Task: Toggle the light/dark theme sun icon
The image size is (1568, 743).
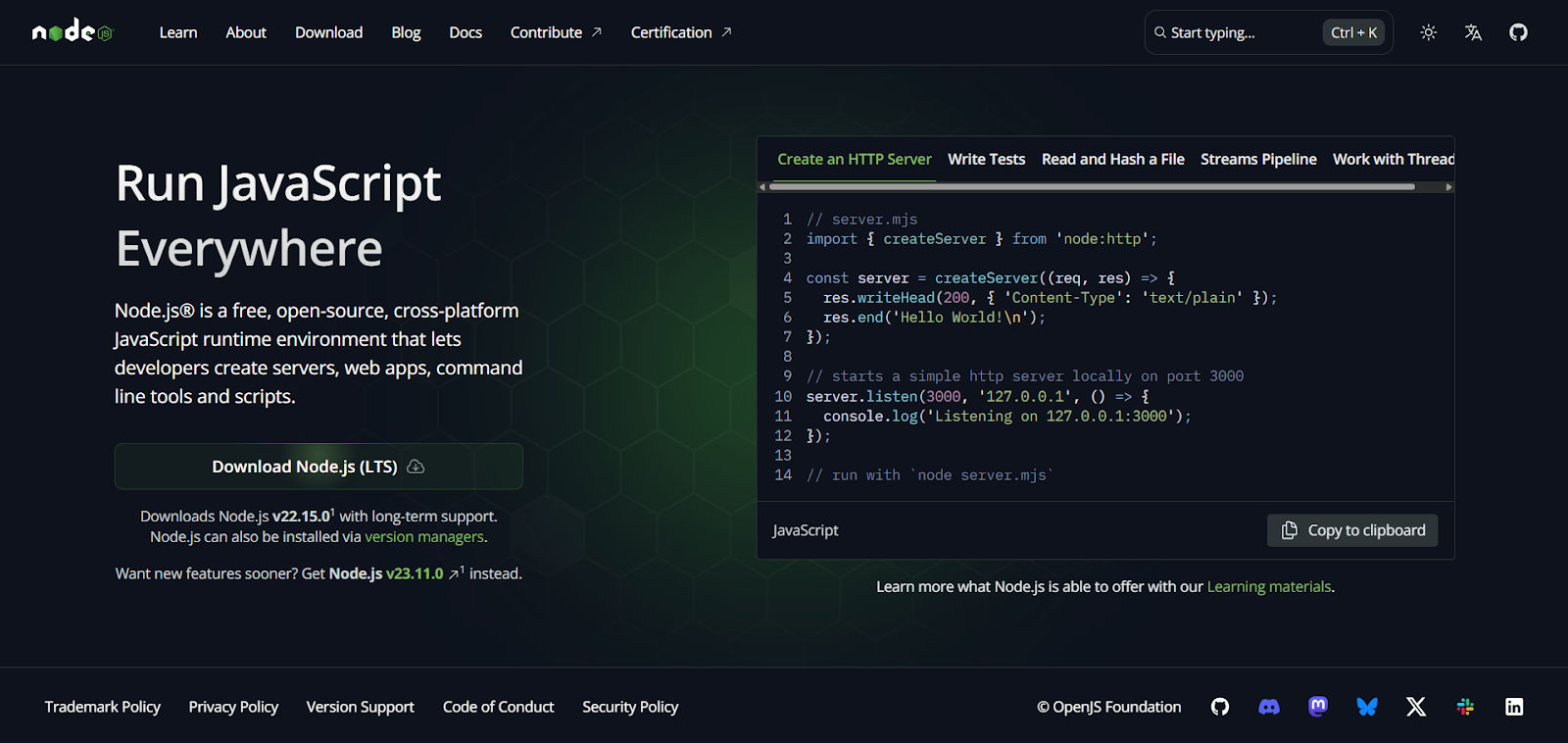Action: pos(1429,32)
